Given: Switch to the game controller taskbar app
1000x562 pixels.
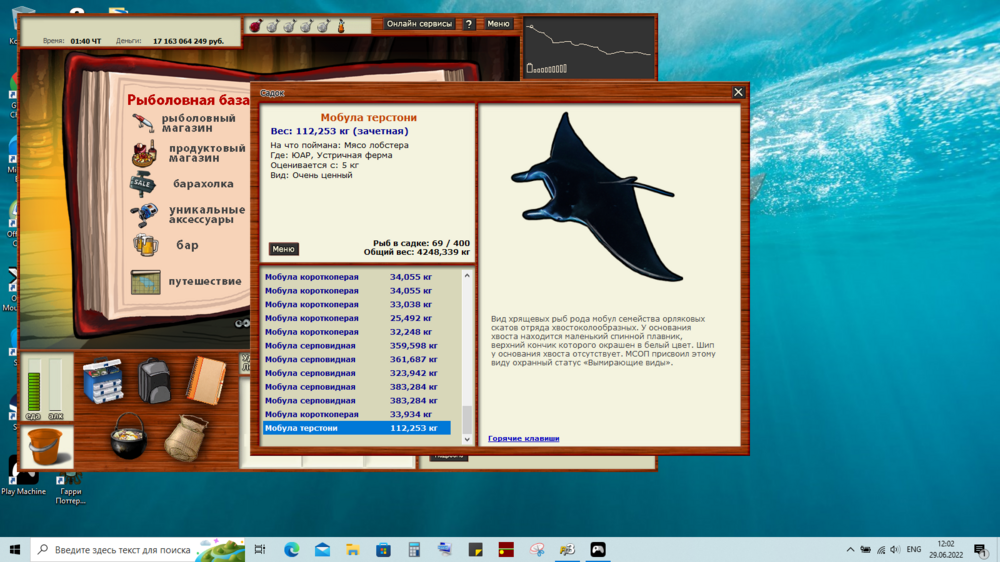Looking at the screenshot, I should [598, 549].
